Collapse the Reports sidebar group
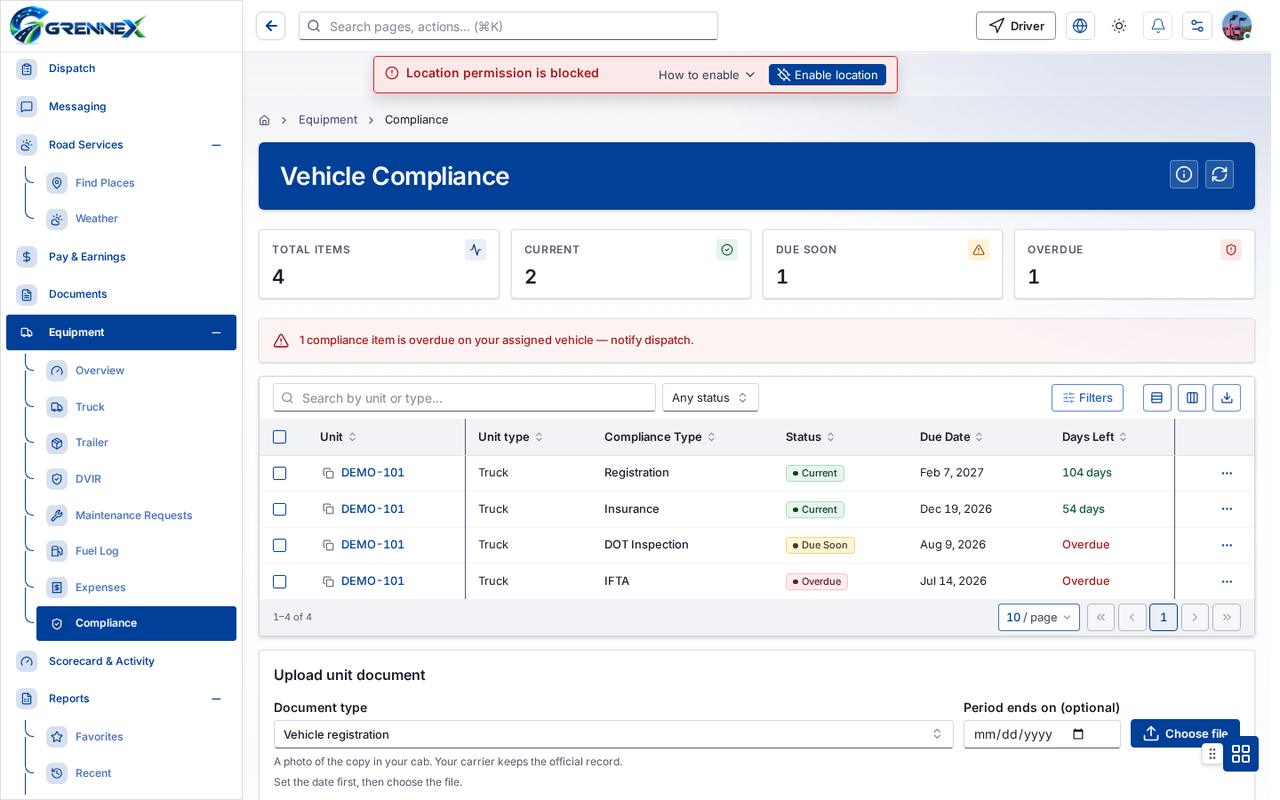 point(216,699)
